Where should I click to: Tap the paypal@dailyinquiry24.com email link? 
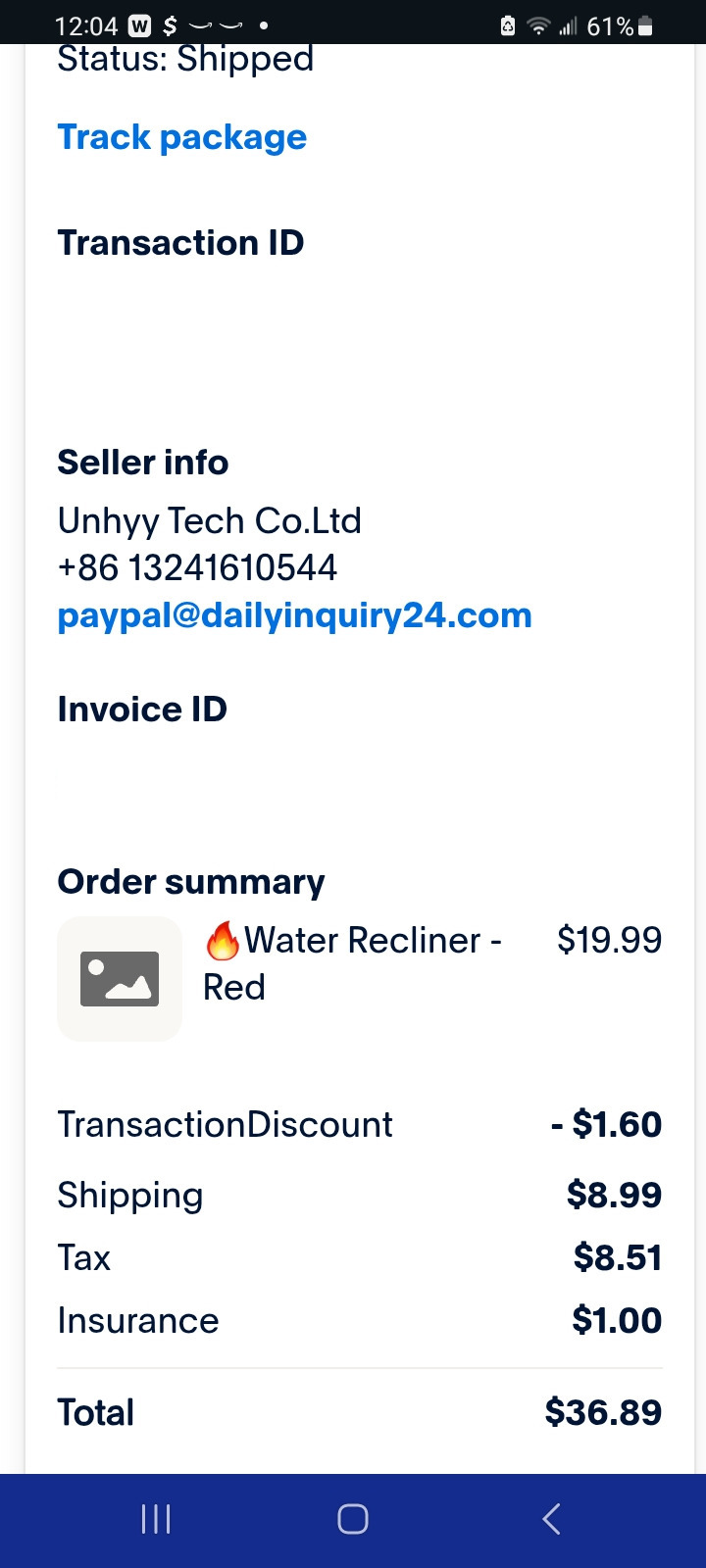coord(294,615)
